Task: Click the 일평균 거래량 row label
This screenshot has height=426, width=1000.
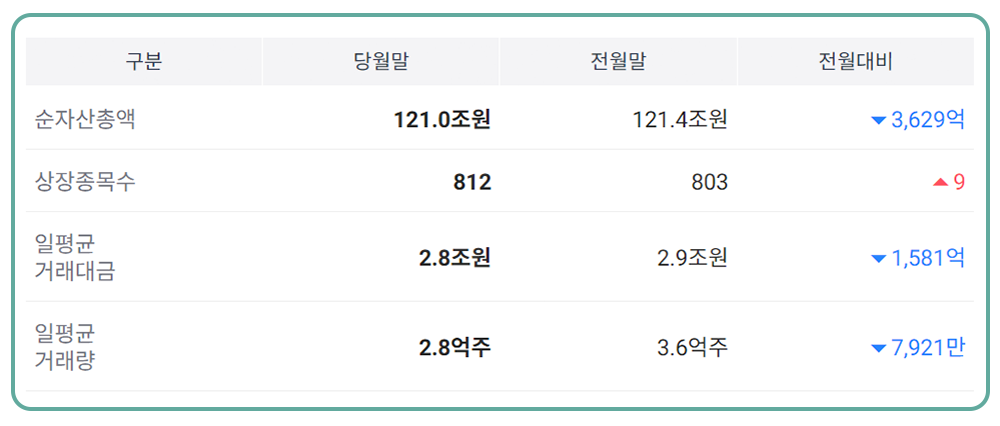Action: click(66, 347)
